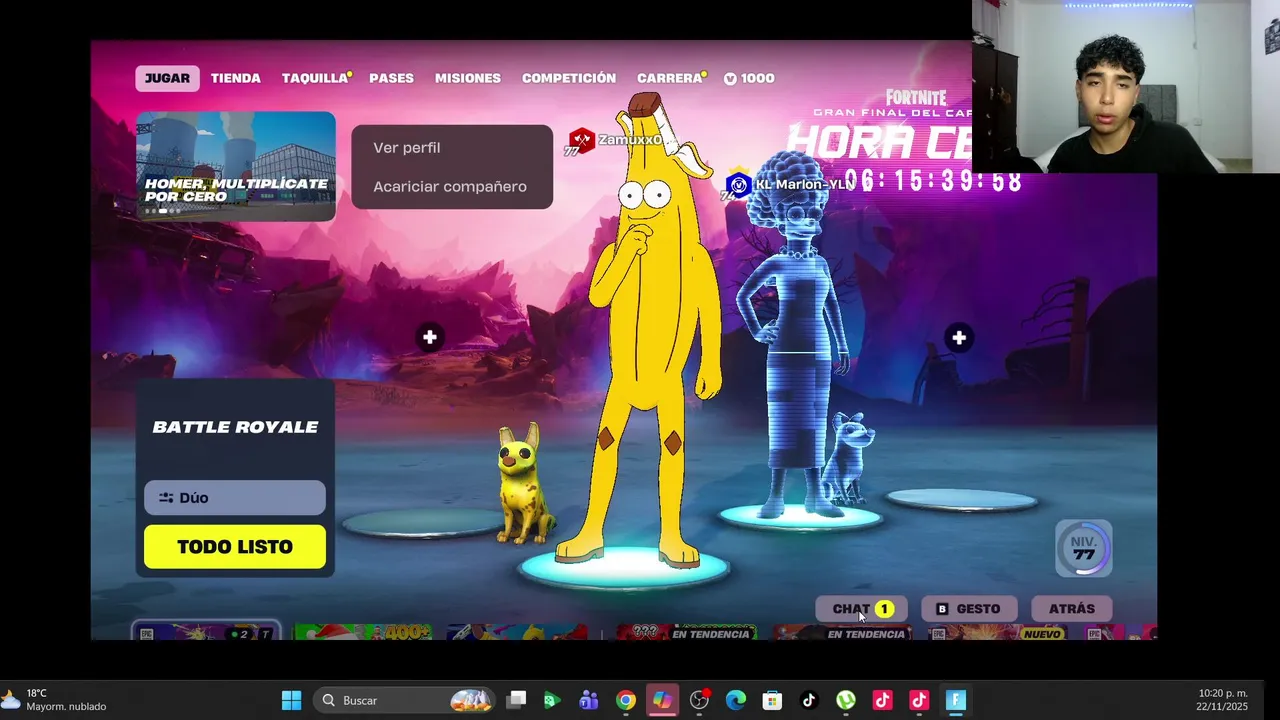Click the blue rank badge beside KL Marlon-YLN

tap(738, 185)
